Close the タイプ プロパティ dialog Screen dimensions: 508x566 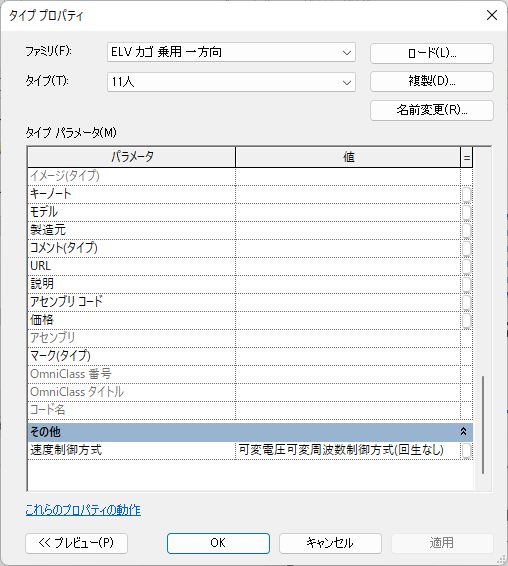pos(492,15)
